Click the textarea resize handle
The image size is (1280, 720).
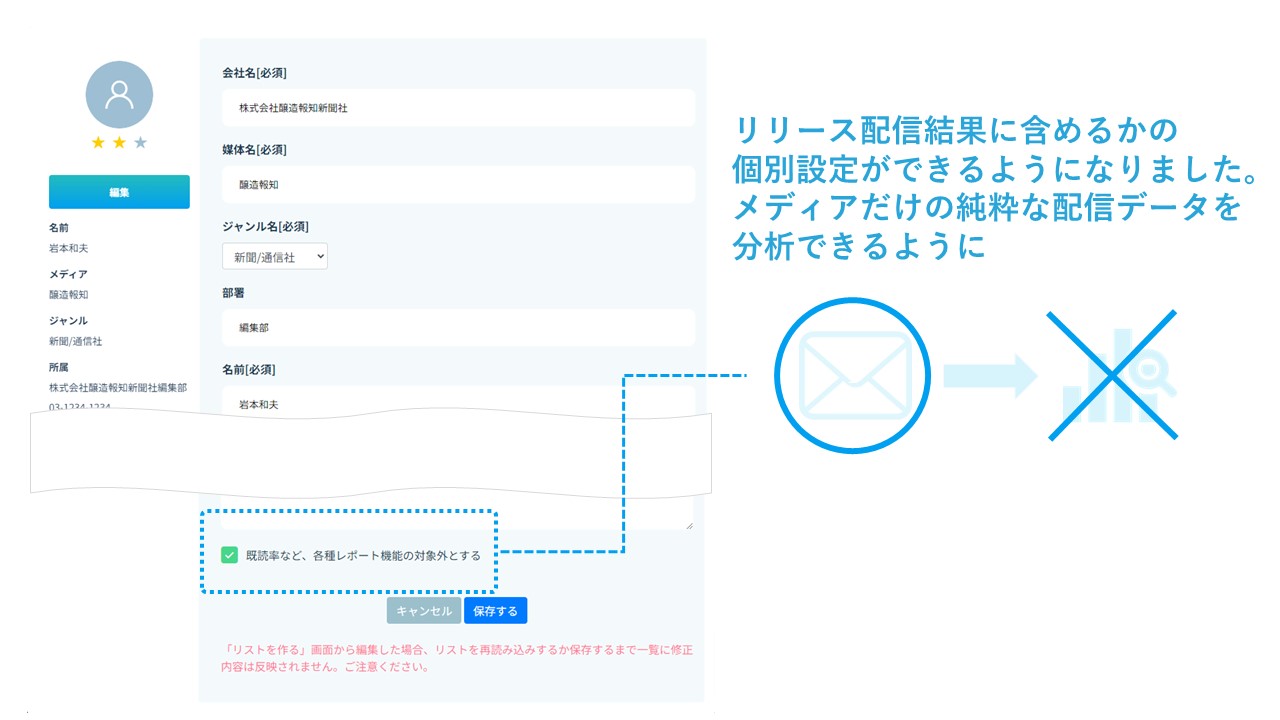(688, 524)
